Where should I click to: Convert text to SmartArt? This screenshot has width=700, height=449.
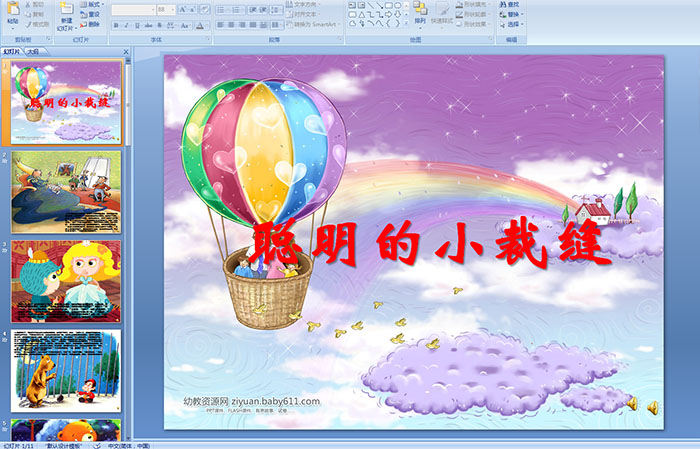314,24
